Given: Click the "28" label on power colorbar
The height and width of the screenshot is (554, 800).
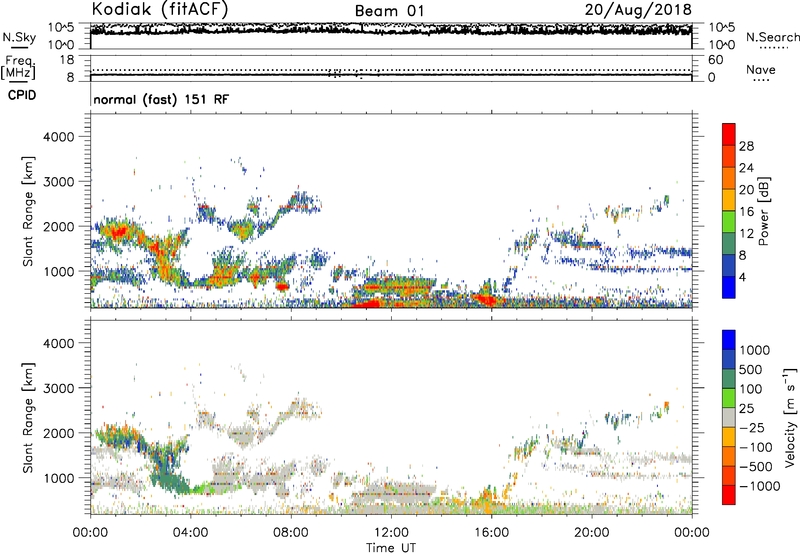Looking at the screenshot, I should click(x=746, y=146).
